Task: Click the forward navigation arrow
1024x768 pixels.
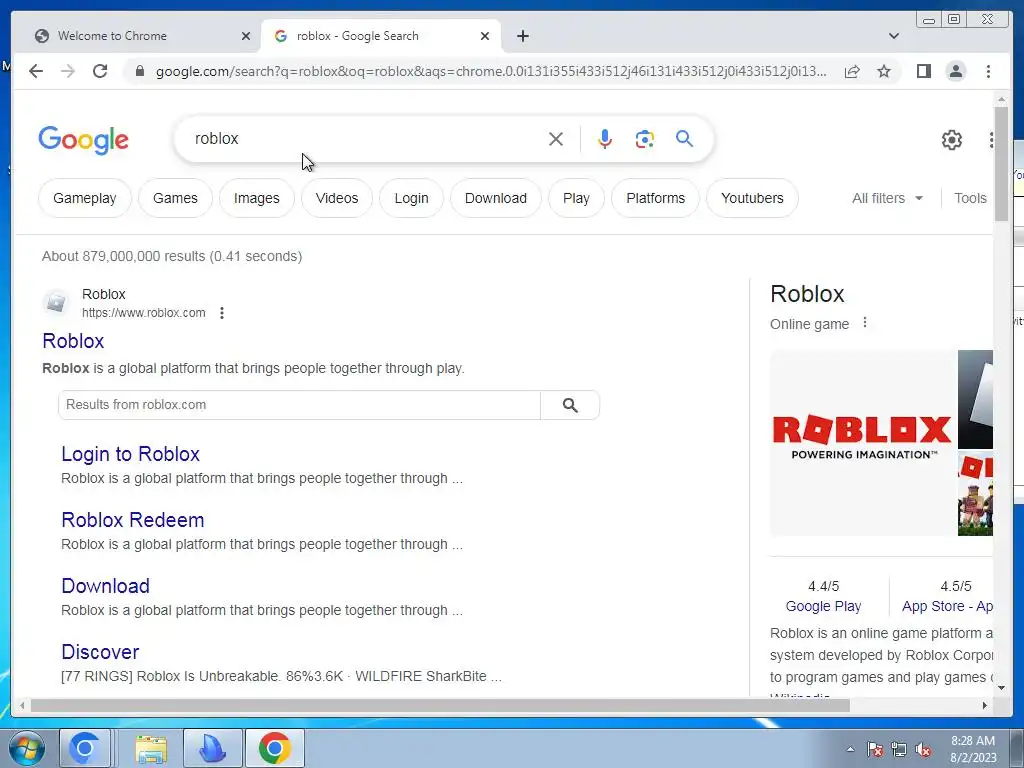Action: click(x=68, y=71)
